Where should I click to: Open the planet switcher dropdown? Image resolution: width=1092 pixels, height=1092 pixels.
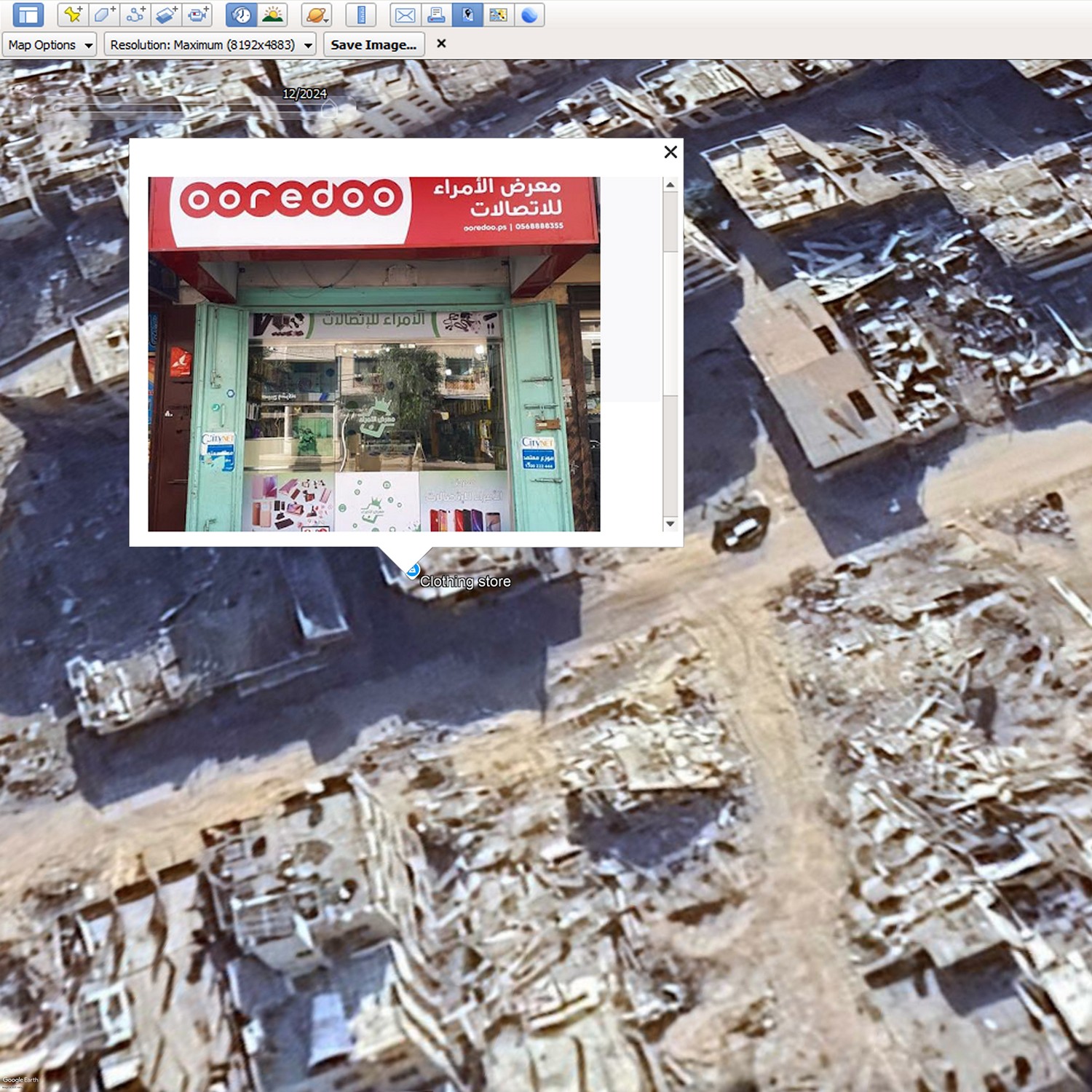pyautogui.click(x=317, y=15)
